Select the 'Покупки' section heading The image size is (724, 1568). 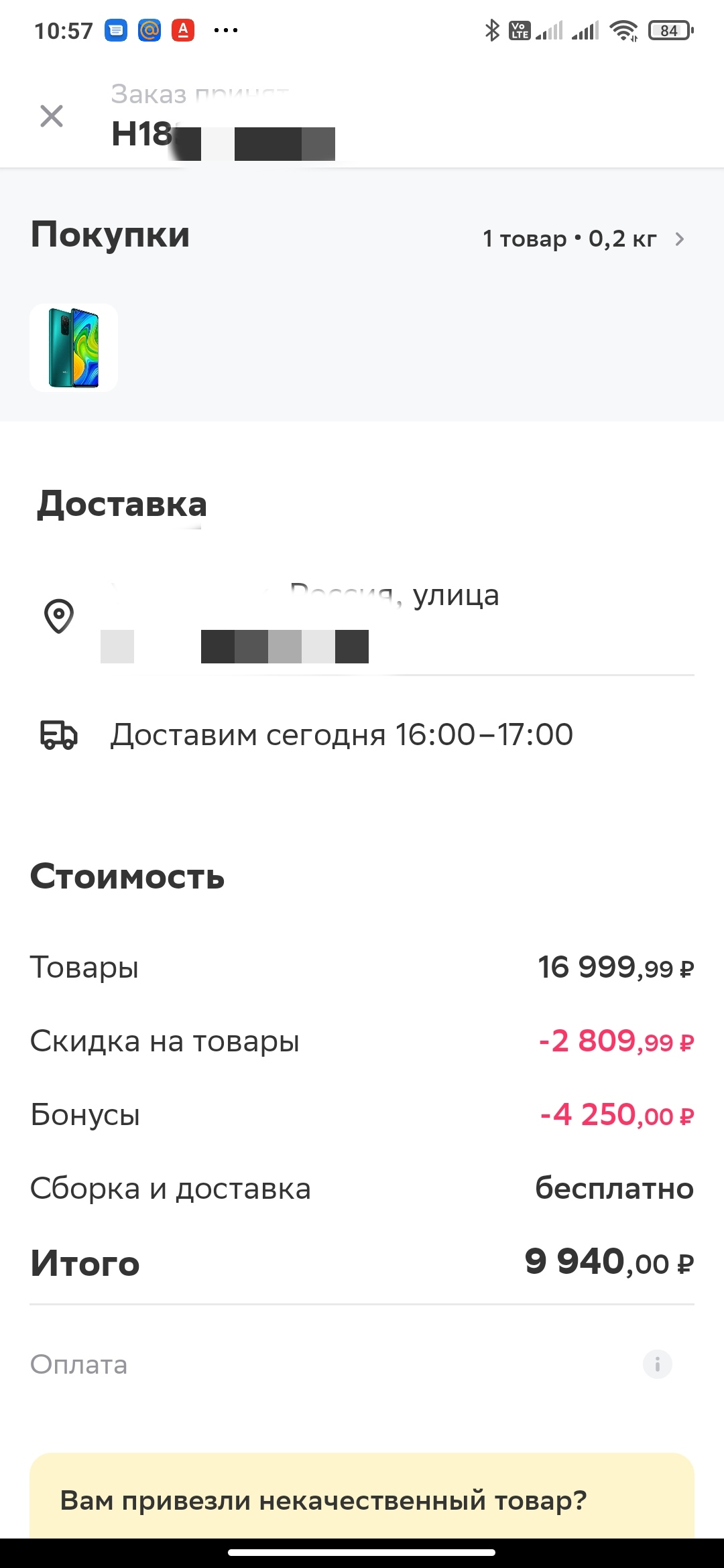point(111,235)
